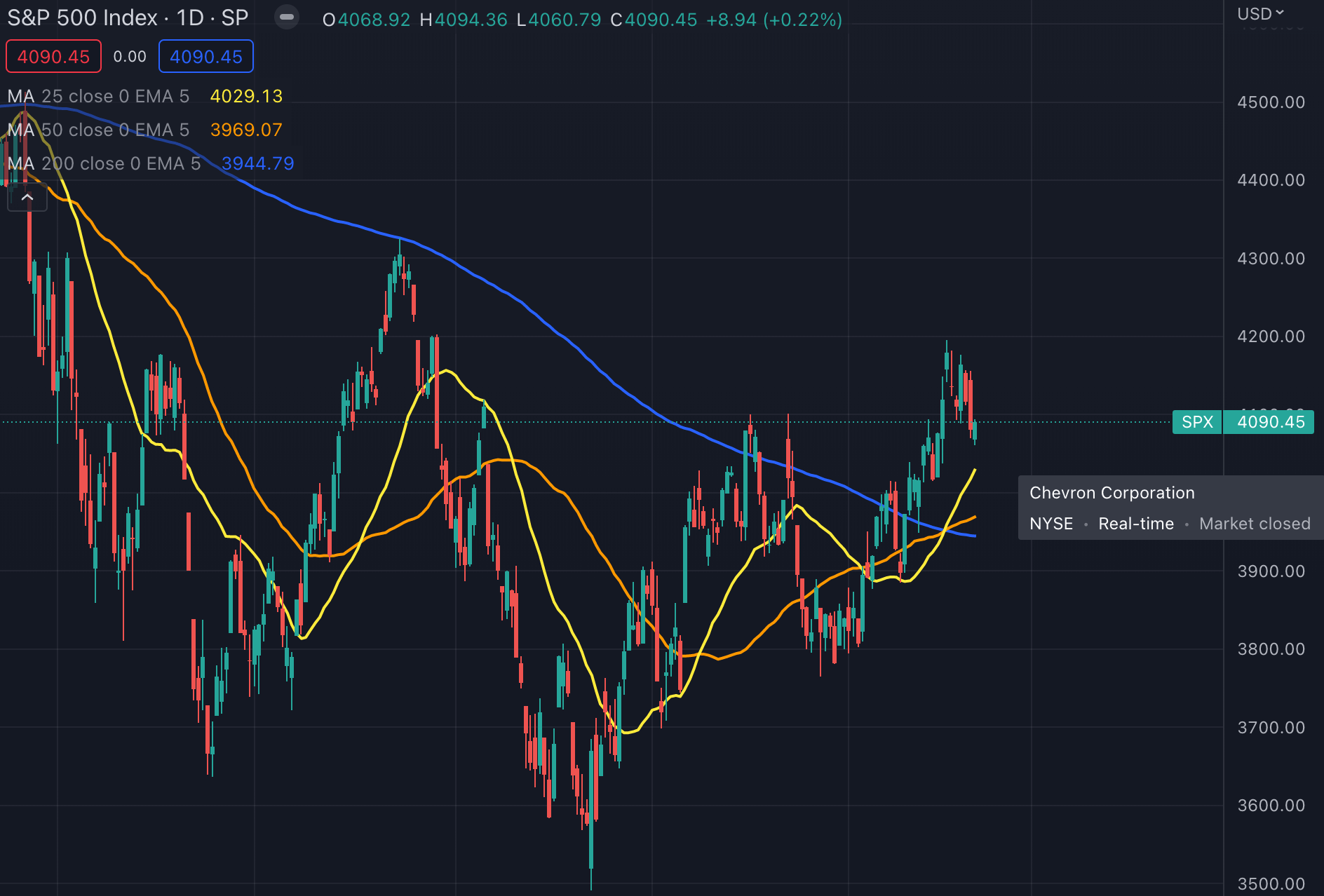Select the MA 50 close indicator legend
Screen dimensions: 1324x896
pos(98,130)
